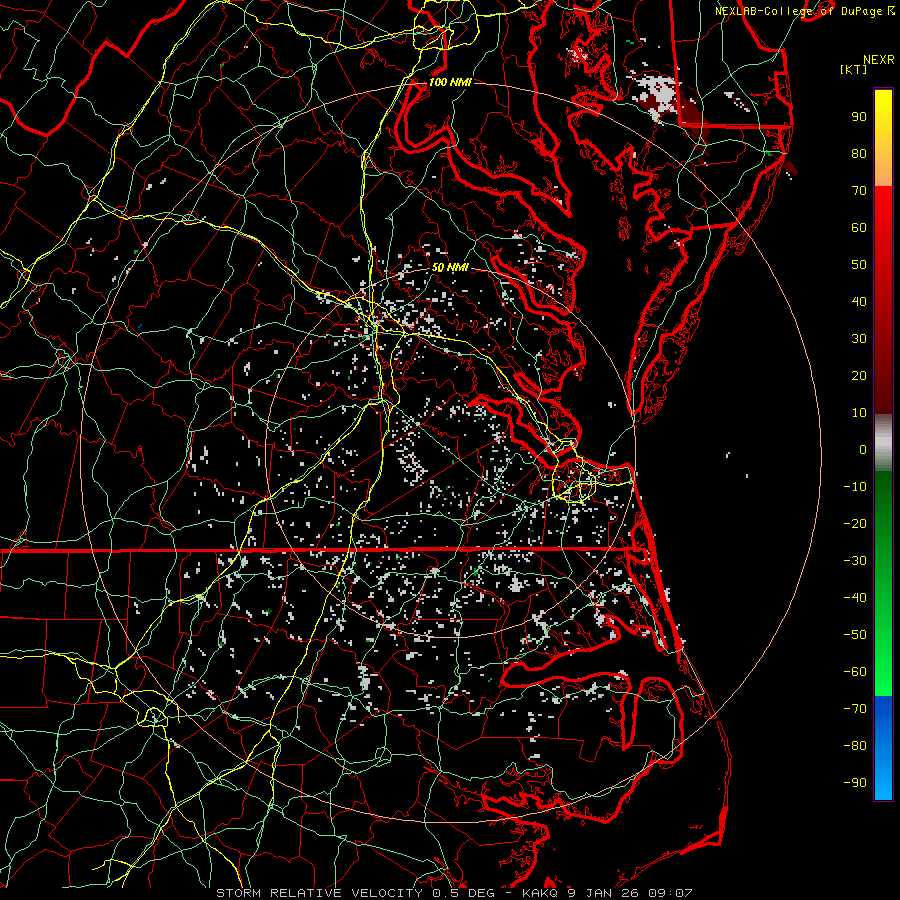Viewport: 900px width, 900px height.
Task: Click the -20 value on the velocity scale
Action: [x=855, y=523]
